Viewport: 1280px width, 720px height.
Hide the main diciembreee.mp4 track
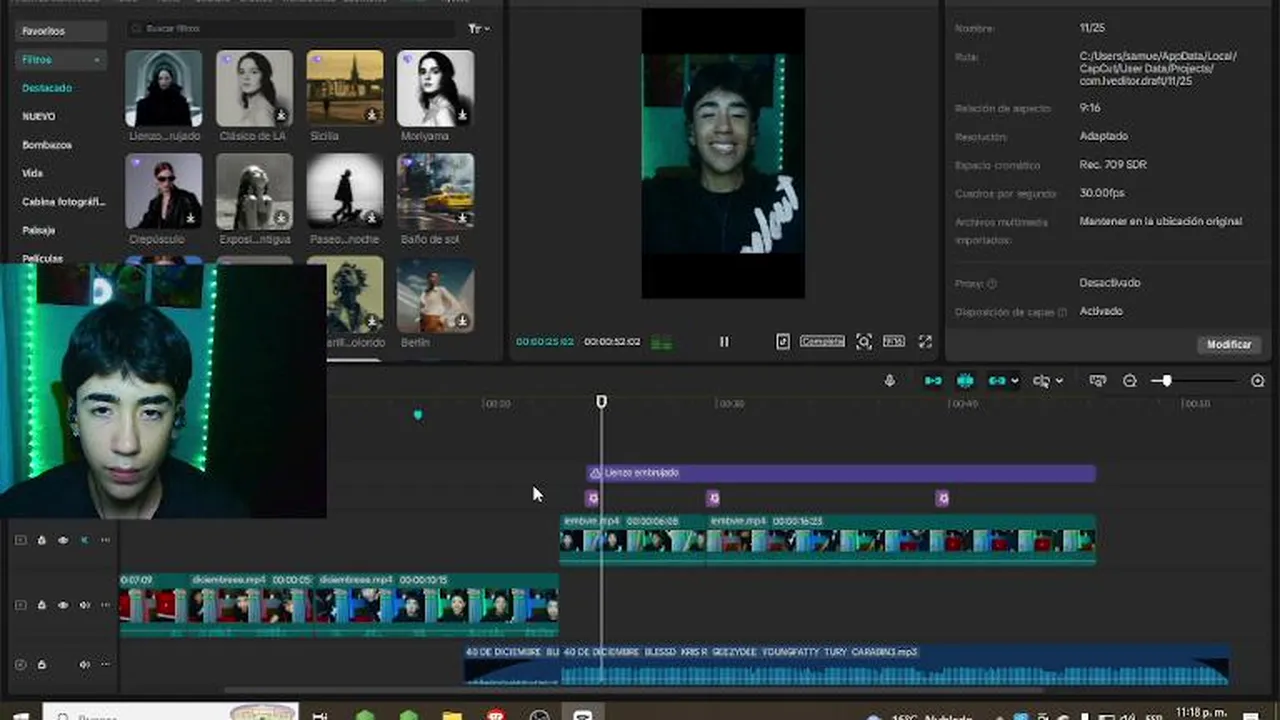(x=63, y=606)
